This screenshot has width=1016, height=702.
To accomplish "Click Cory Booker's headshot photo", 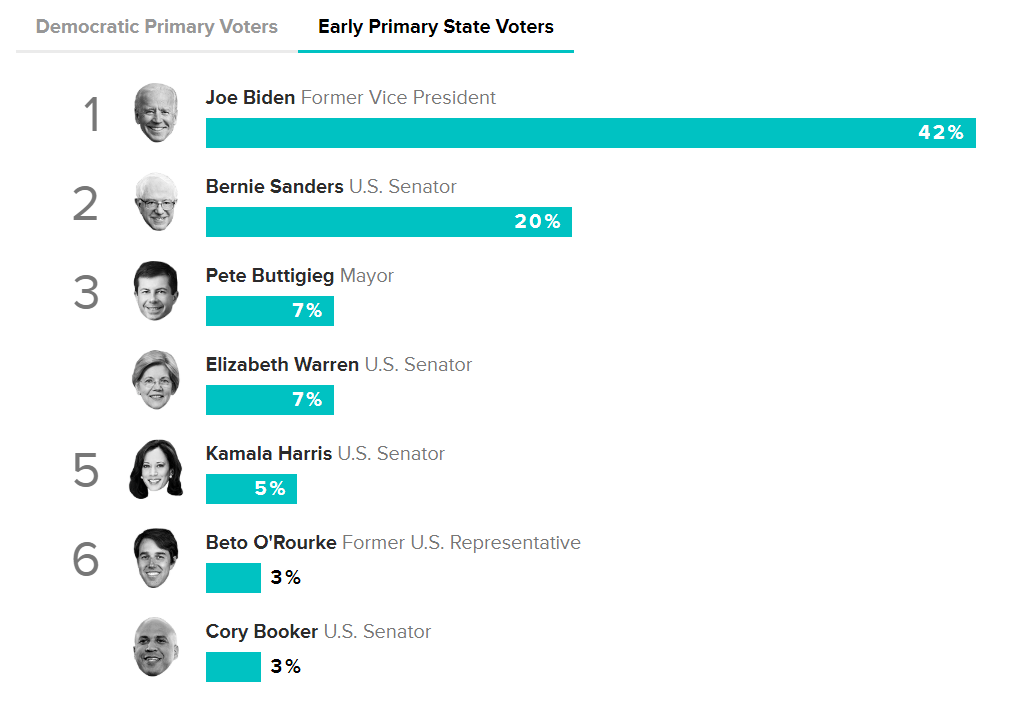I will [156, 647].
